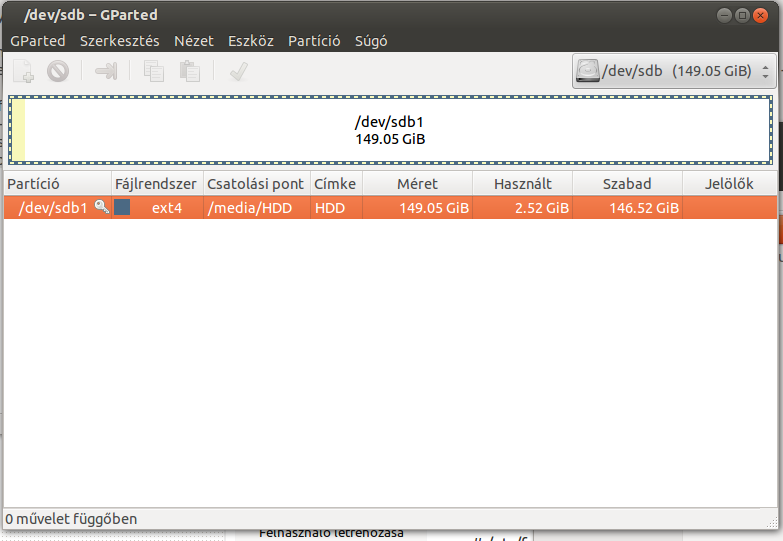Click the hard disk icon in device selector

(x=587, y=71)
